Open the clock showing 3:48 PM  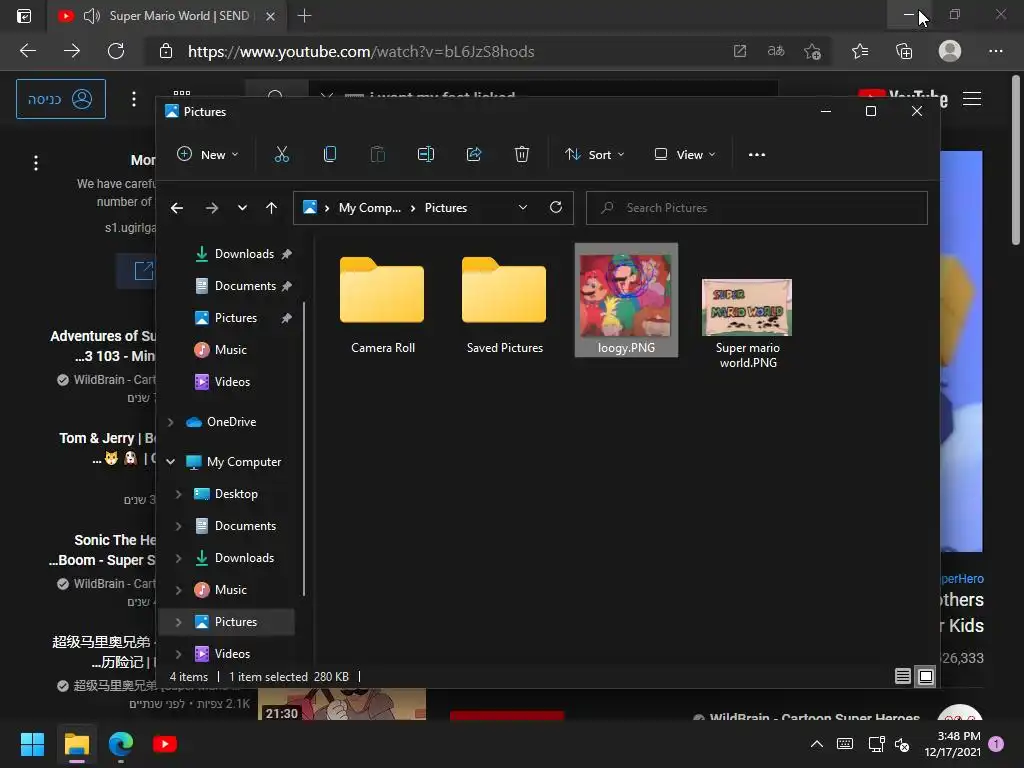[953, 744]
